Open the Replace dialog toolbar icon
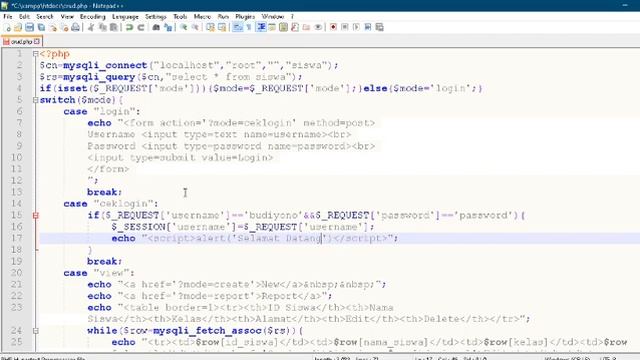 click(168, 27)
